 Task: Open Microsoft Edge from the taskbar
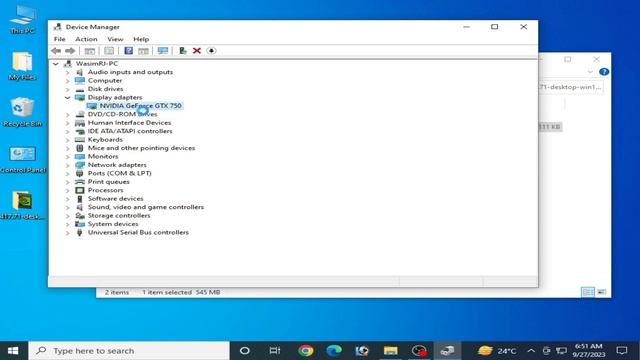pos(334,351)
